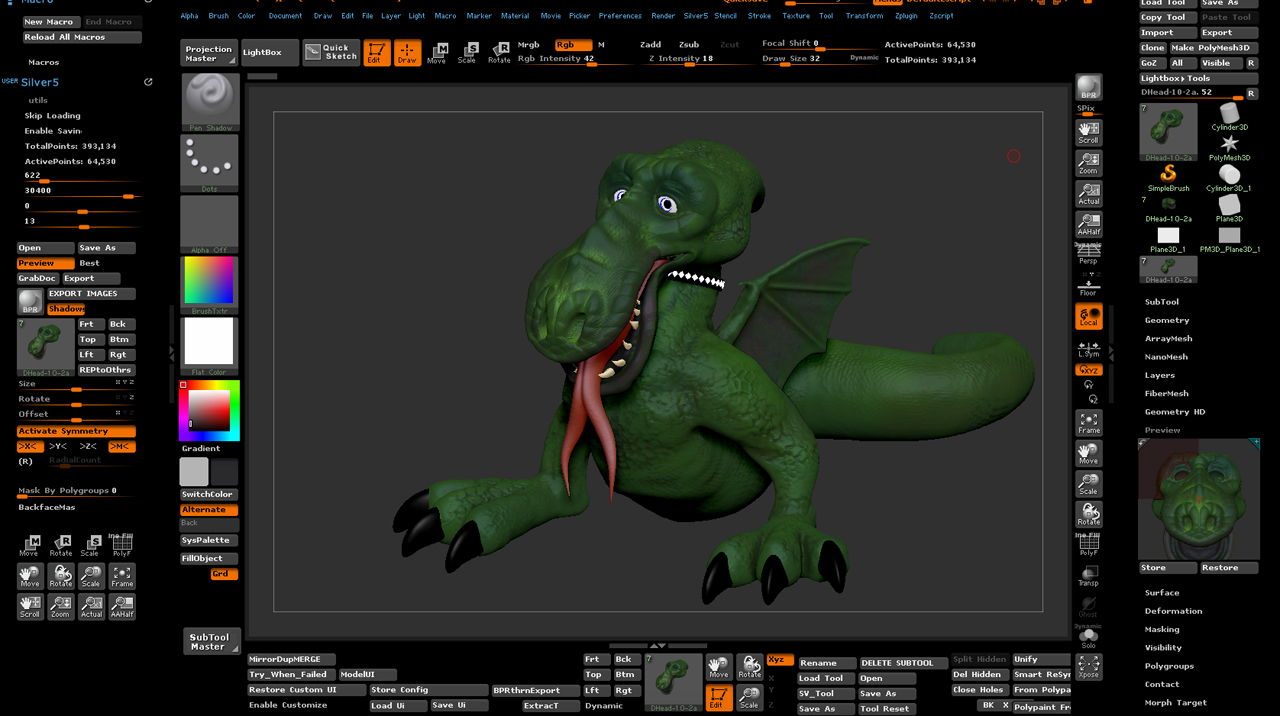Viewport: 1280px width, 716px height.
Task: Select the Cylinder3D tool
Action: (1229, 117)
